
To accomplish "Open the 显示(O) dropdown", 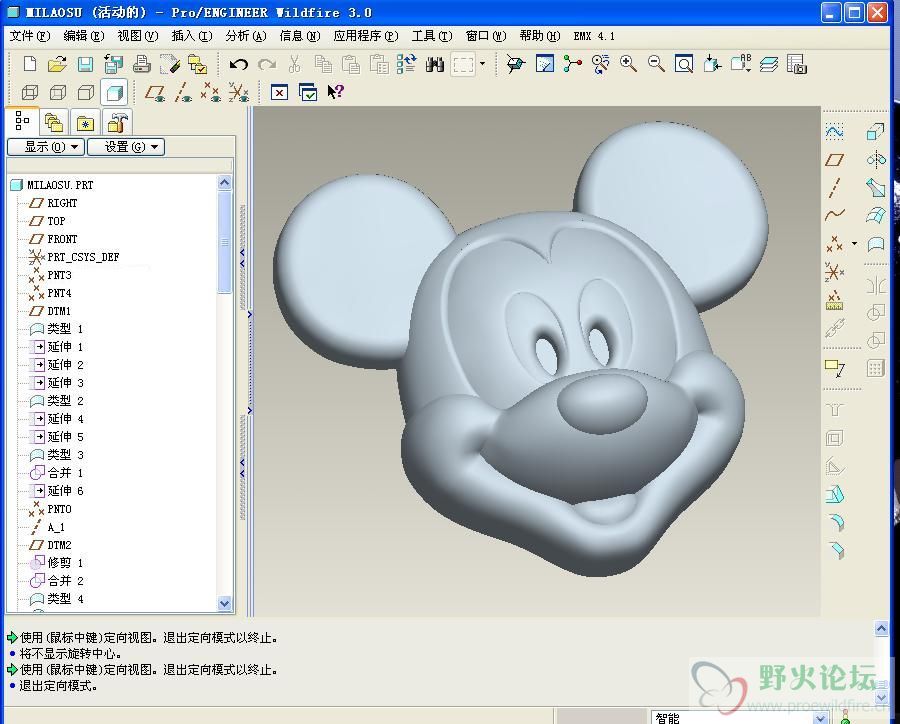I will click(46, 147).
